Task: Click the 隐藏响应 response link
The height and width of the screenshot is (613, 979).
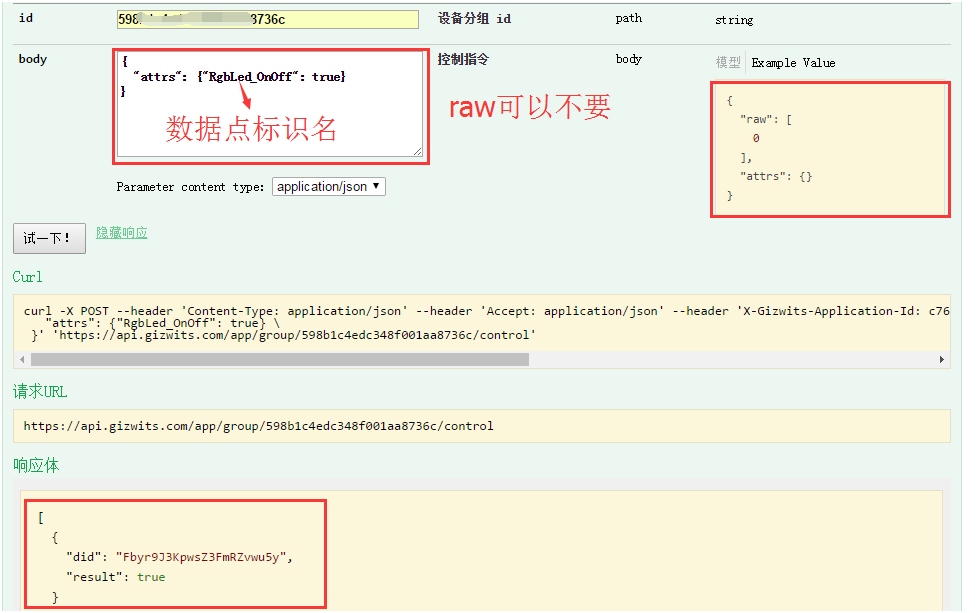Action: (120, 232)
